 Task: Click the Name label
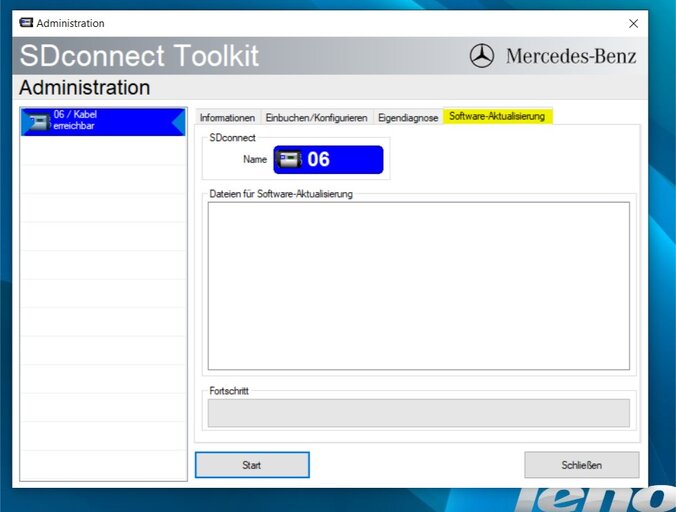coord(255,159)
